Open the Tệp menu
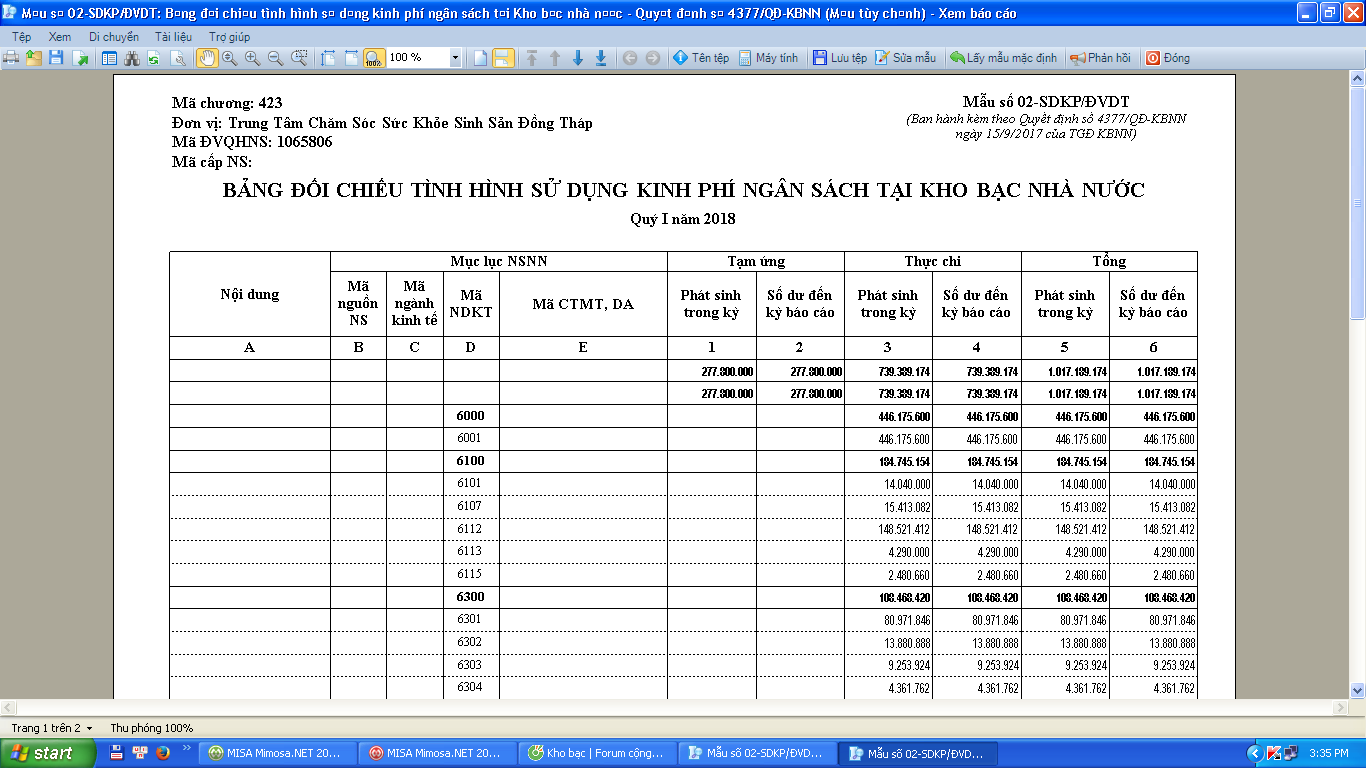The height and width of the screenshot is (768, 1366). (22, 37)
